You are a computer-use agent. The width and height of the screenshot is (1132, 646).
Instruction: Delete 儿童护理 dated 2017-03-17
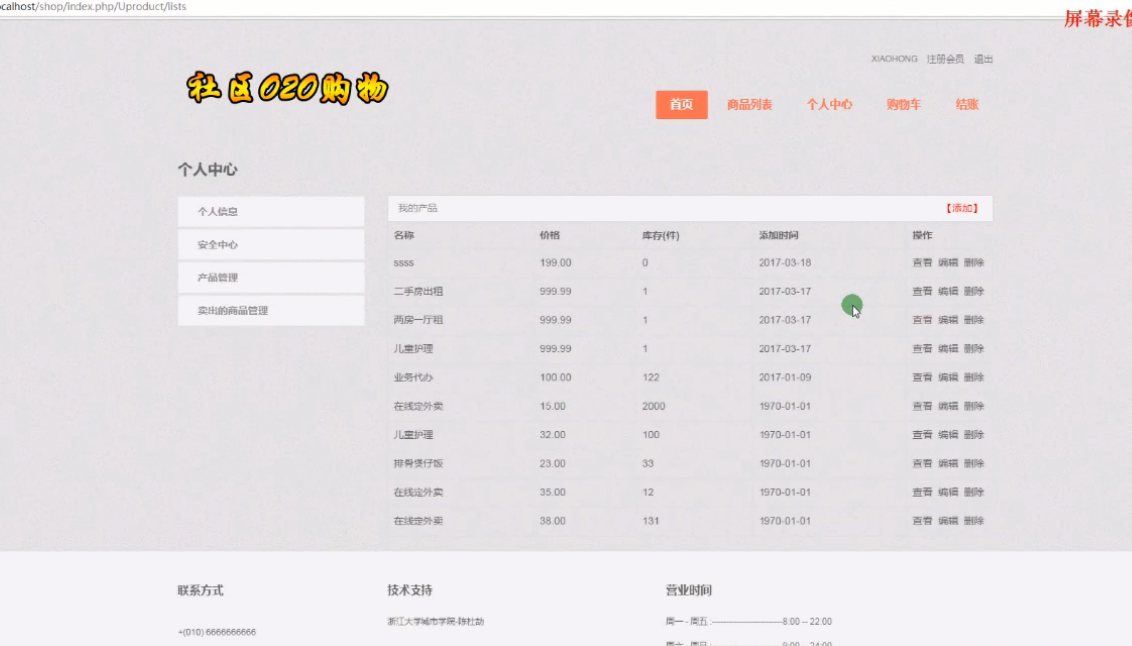click(974, 349)
